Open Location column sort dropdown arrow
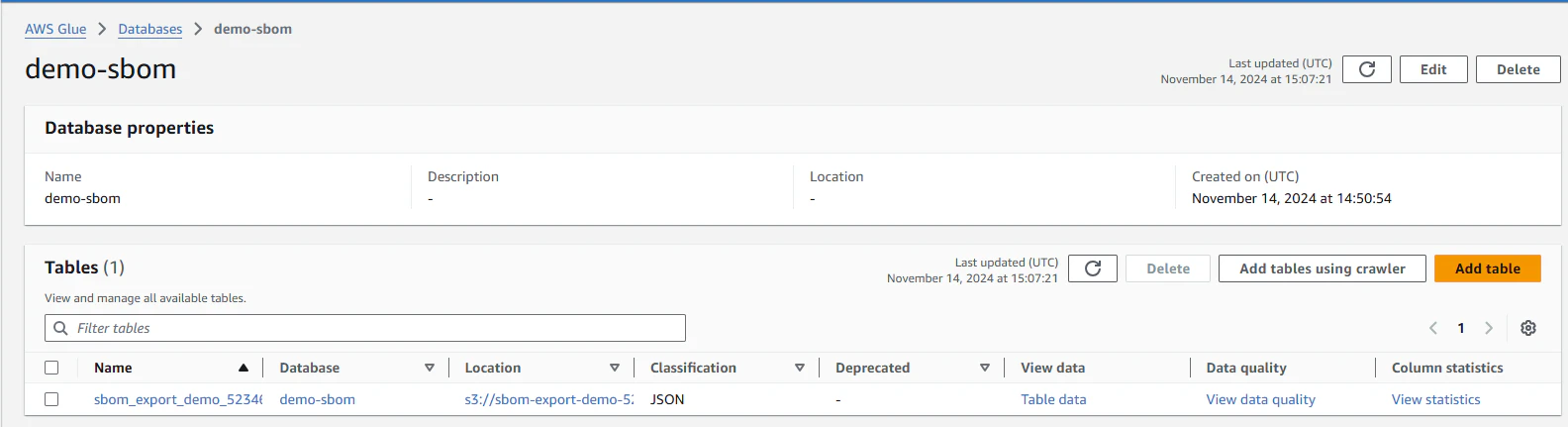This screenshot has height=427, width=1568. (x=615, y=368)
